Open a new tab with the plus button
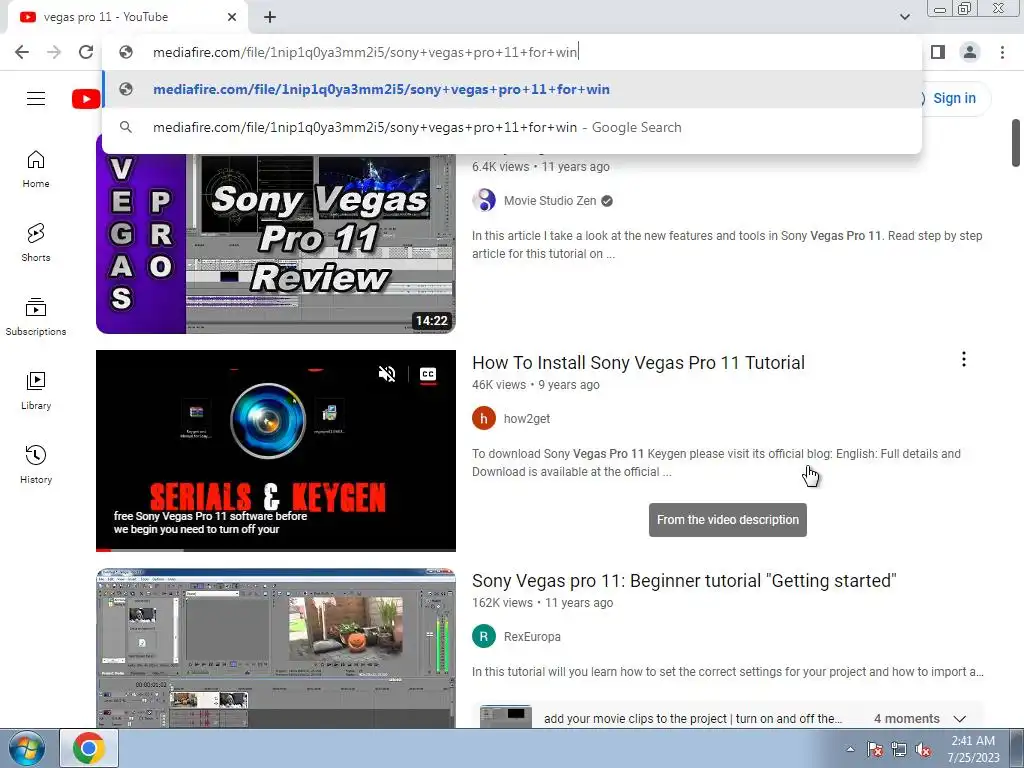The width and height of the screenshot is (1024, 768). (270, 17)
